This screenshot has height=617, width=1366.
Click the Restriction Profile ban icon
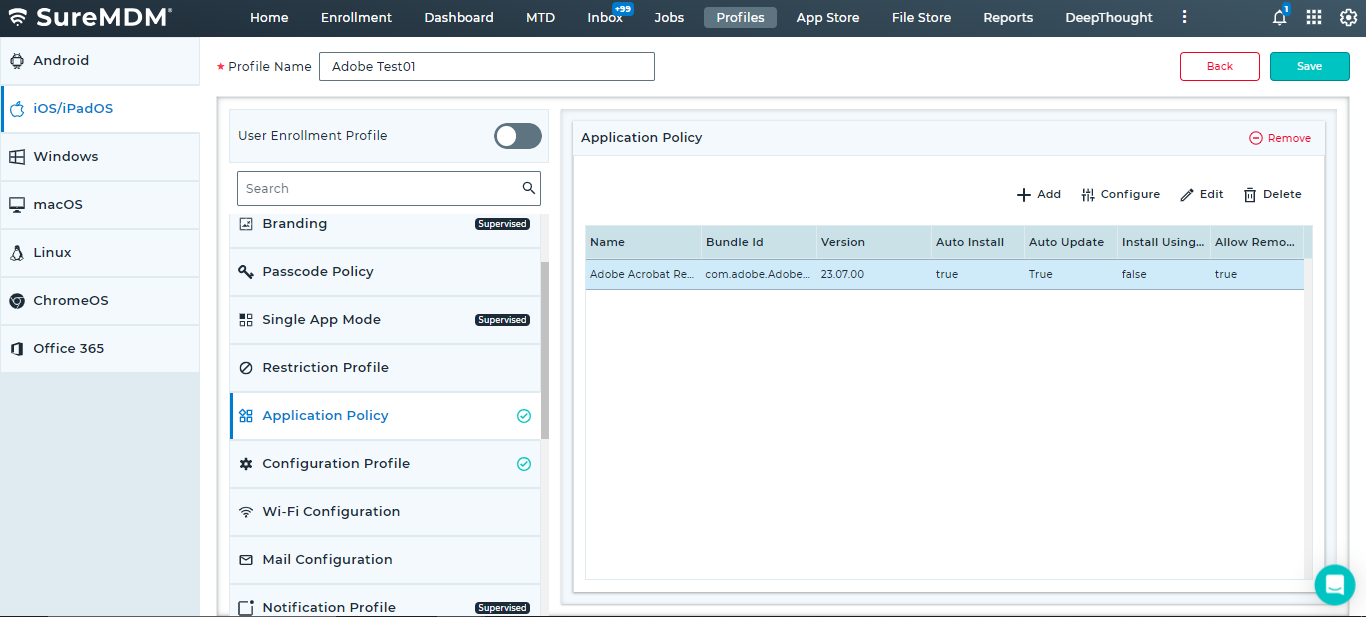click(246, 368)
